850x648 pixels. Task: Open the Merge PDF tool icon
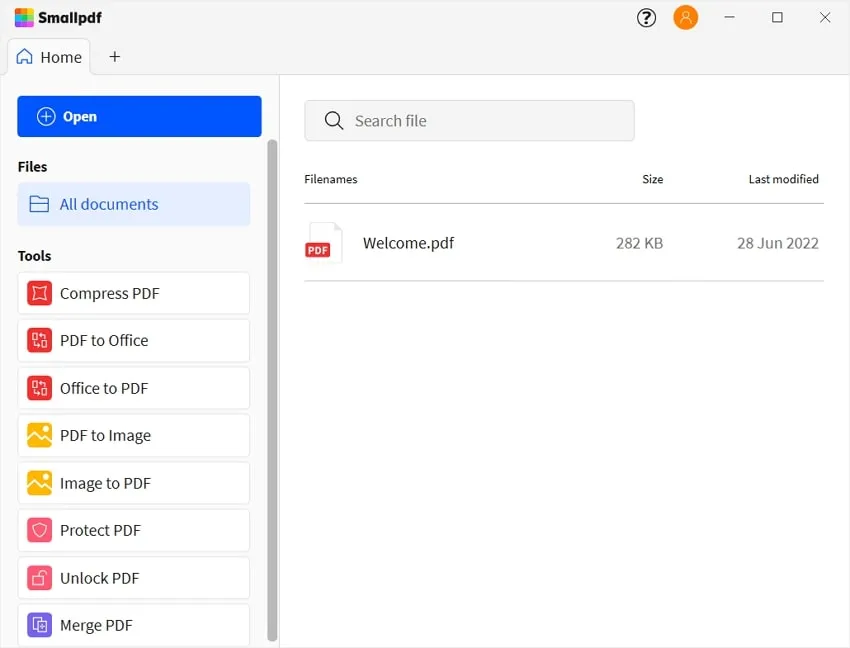[x=39, y=625]
